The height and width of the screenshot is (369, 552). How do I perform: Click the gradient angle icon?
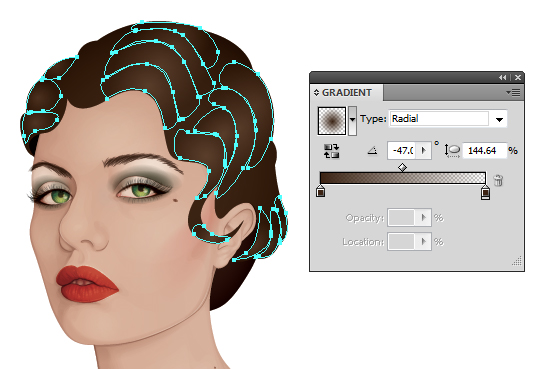[x=372, y=151]
